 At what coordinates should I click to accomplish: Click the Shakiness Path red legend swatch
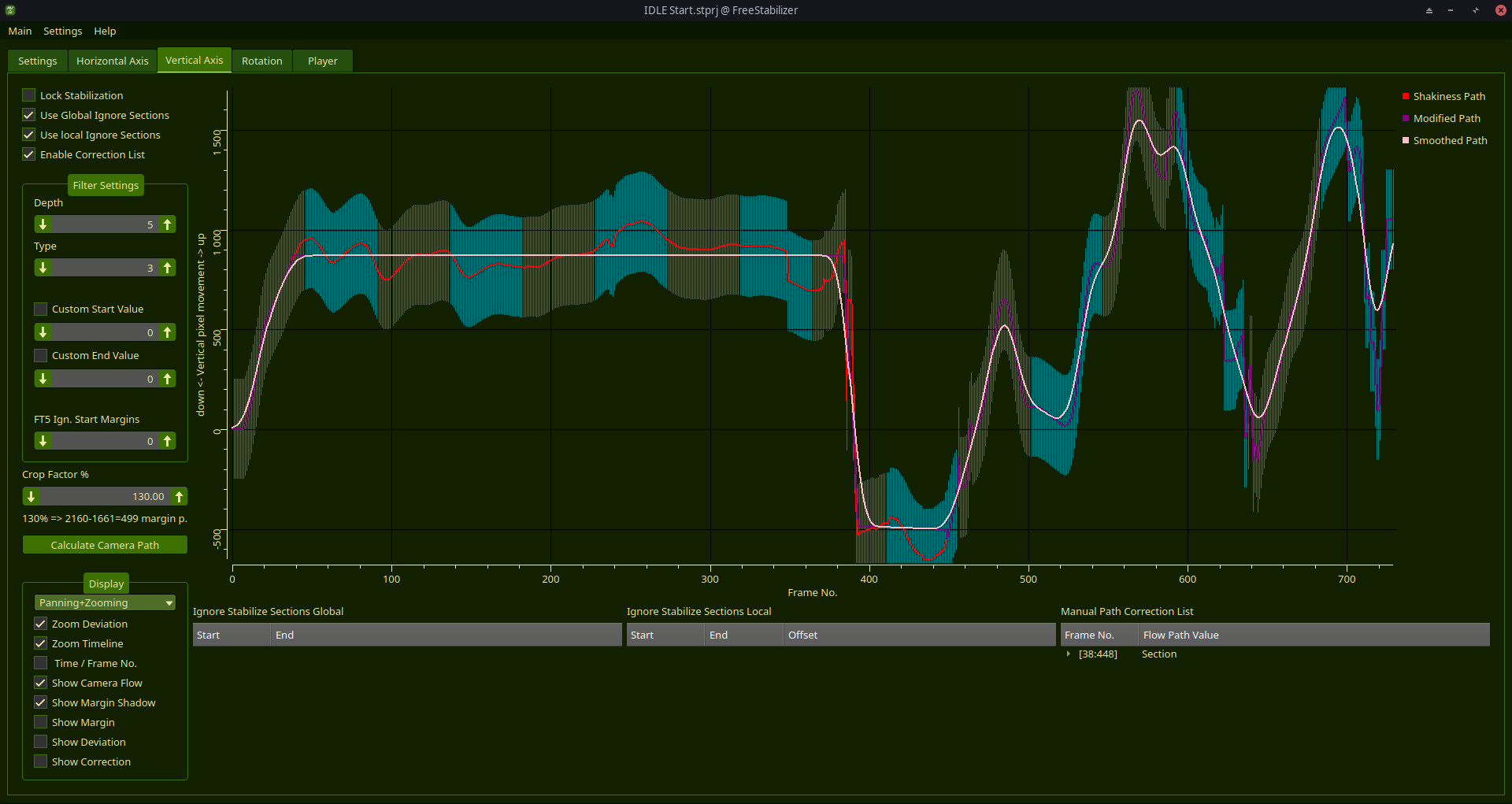pos(1406,96)
